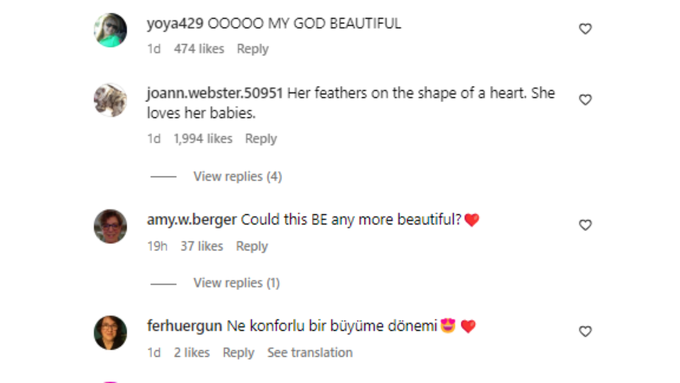680x383 pixels.
Task: Open the amy.w.berger username link
Action: point(192,219)
